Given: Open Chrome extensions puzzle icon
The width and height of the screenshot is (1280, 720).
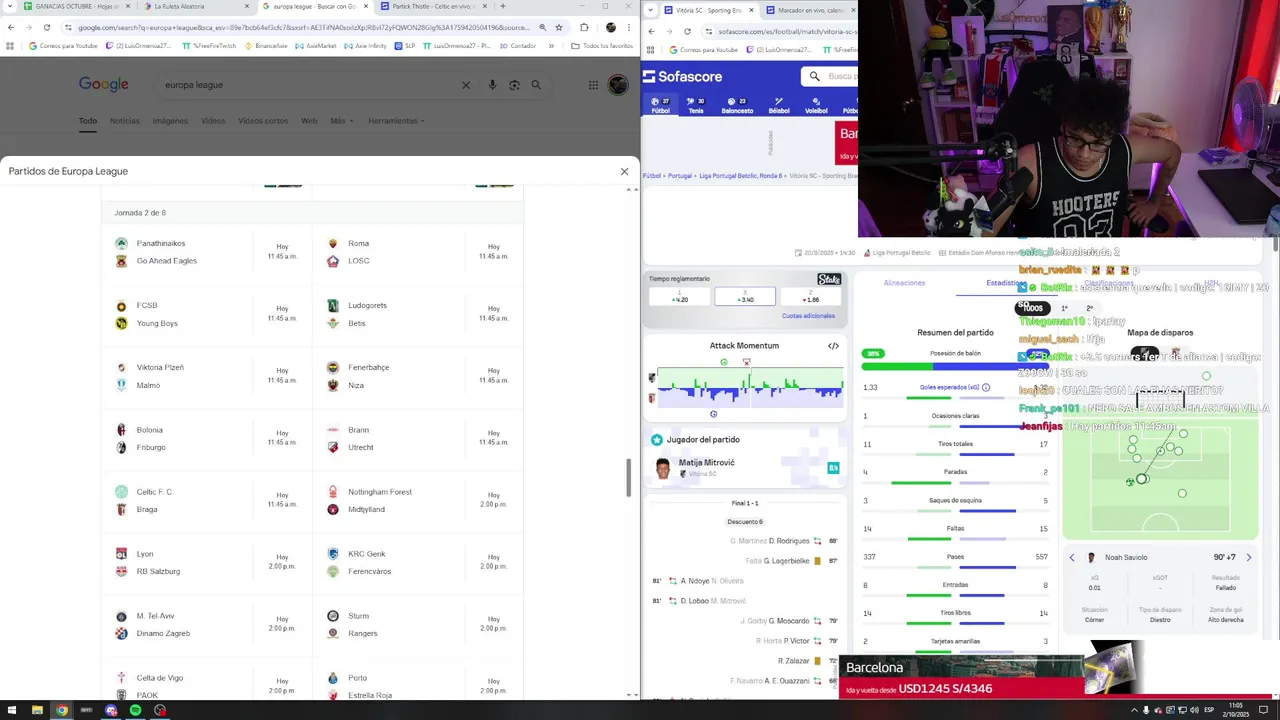Looking at the screenshot, I should tap(585, 27).
